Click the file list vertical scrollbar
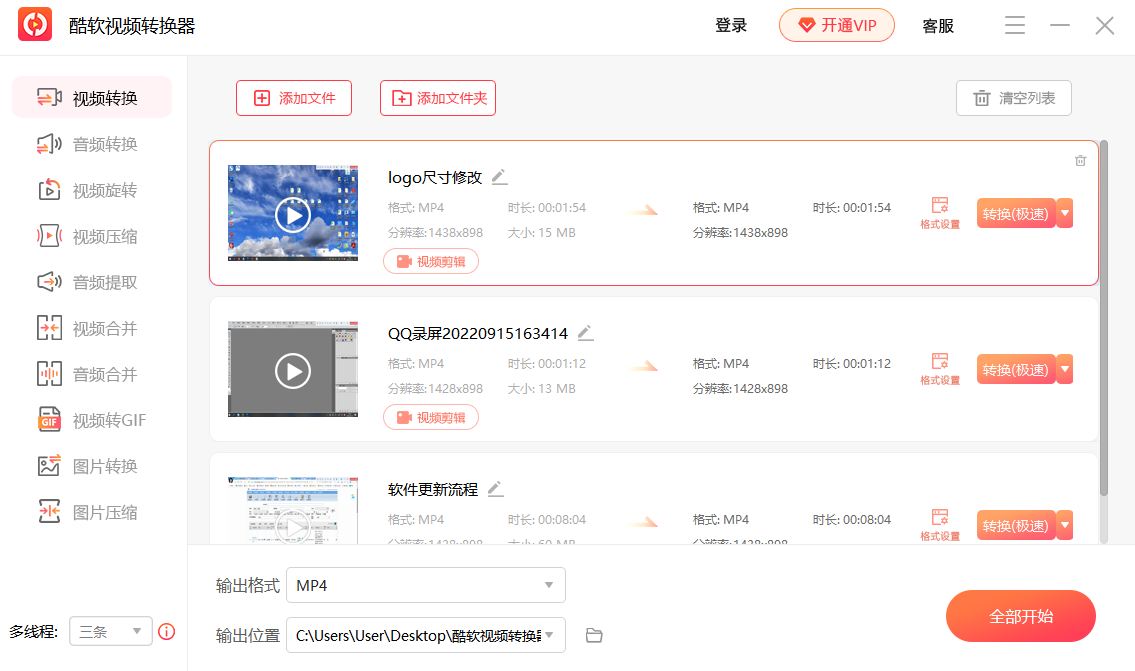This screenshot has width=1135, height=671. (x=1103, y=318)
